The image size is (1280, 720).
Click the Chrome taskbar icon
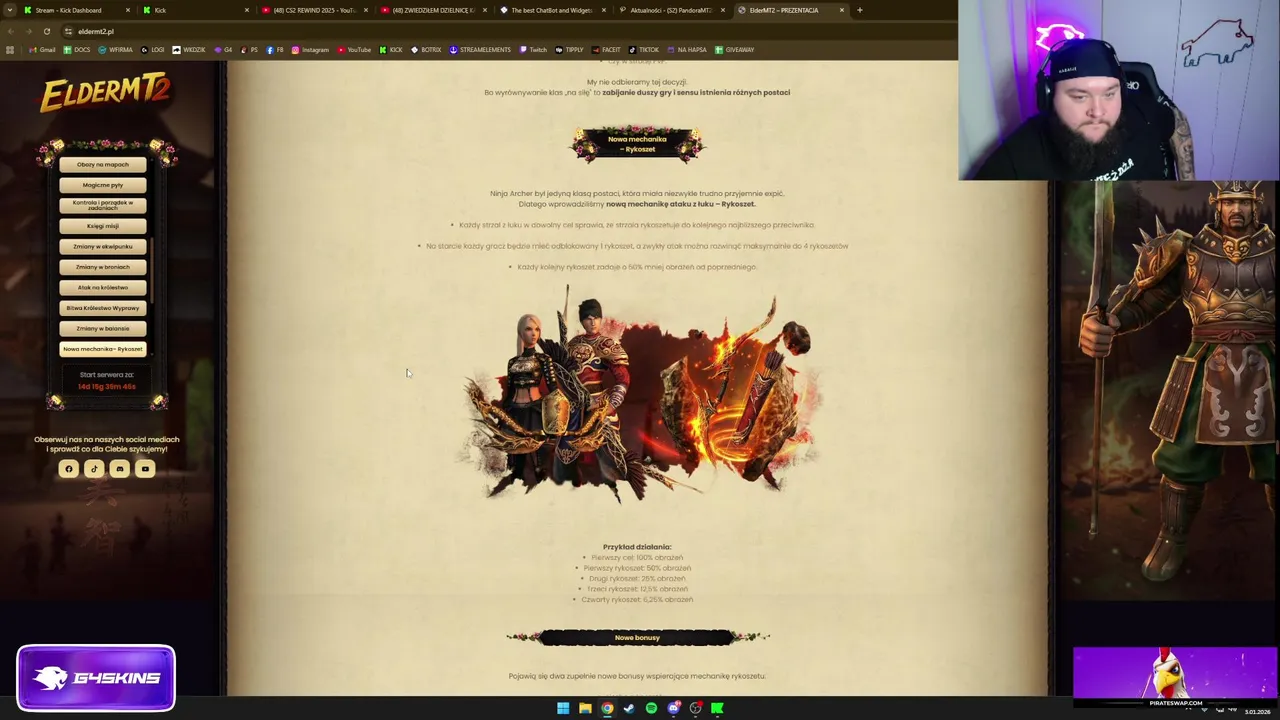coord(607,708)
